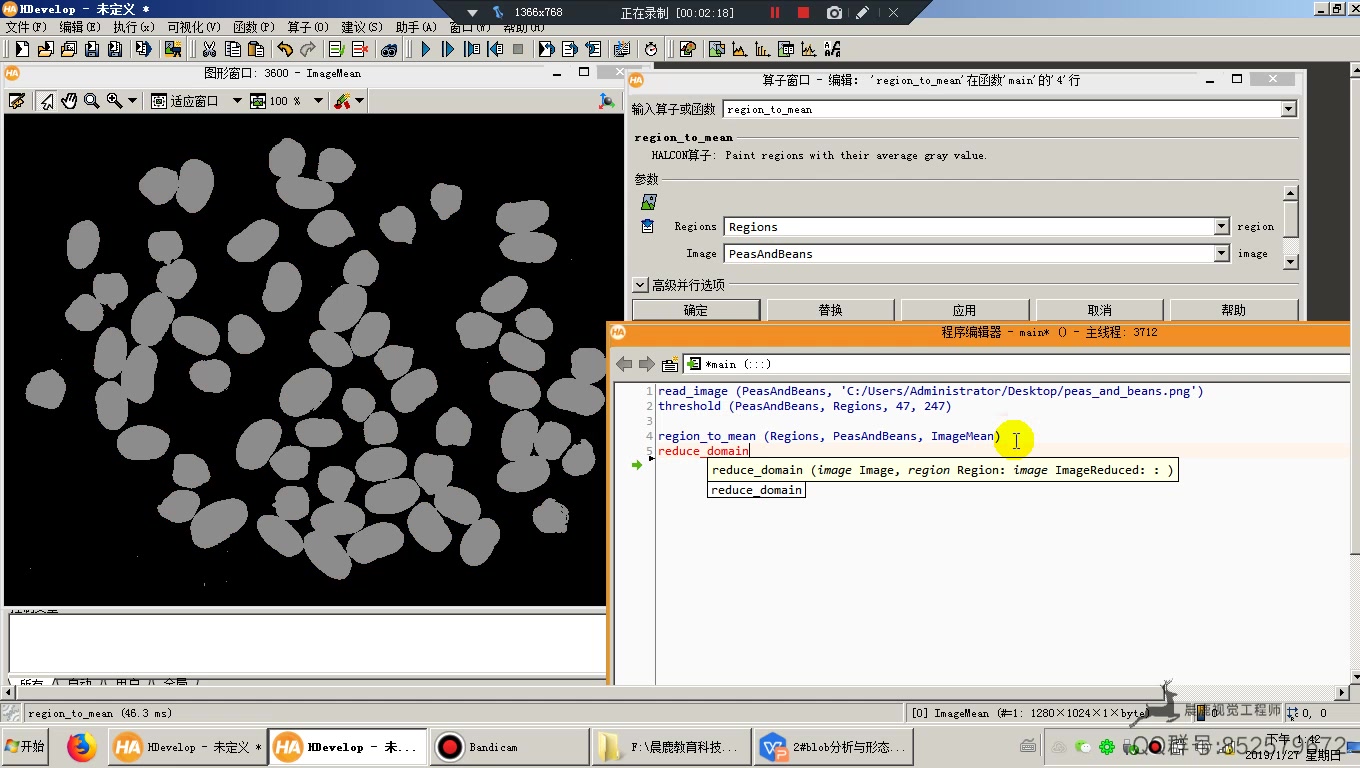Viewport: 1360px width, 768px height.
Task: Open Firefox from the taskbar
Action: click(x=82, y=747)
